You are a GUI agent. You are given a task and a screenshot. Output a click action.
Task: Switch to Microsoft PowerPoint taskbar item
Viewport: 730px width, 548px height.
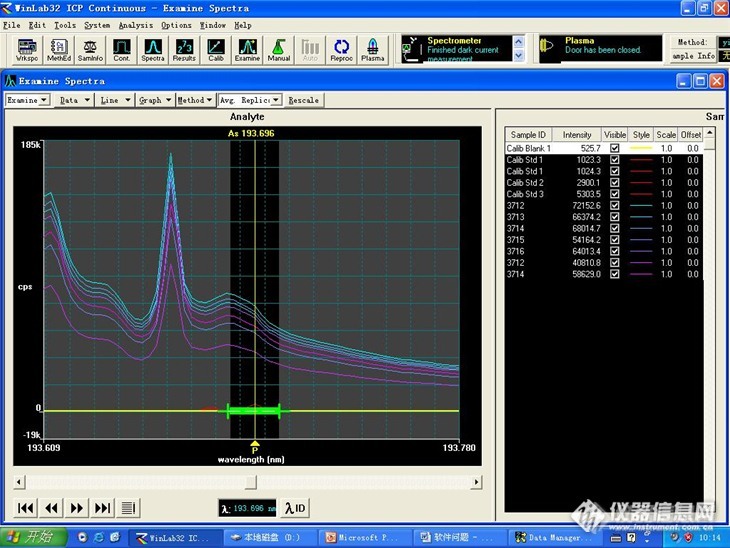click(365, 537)
